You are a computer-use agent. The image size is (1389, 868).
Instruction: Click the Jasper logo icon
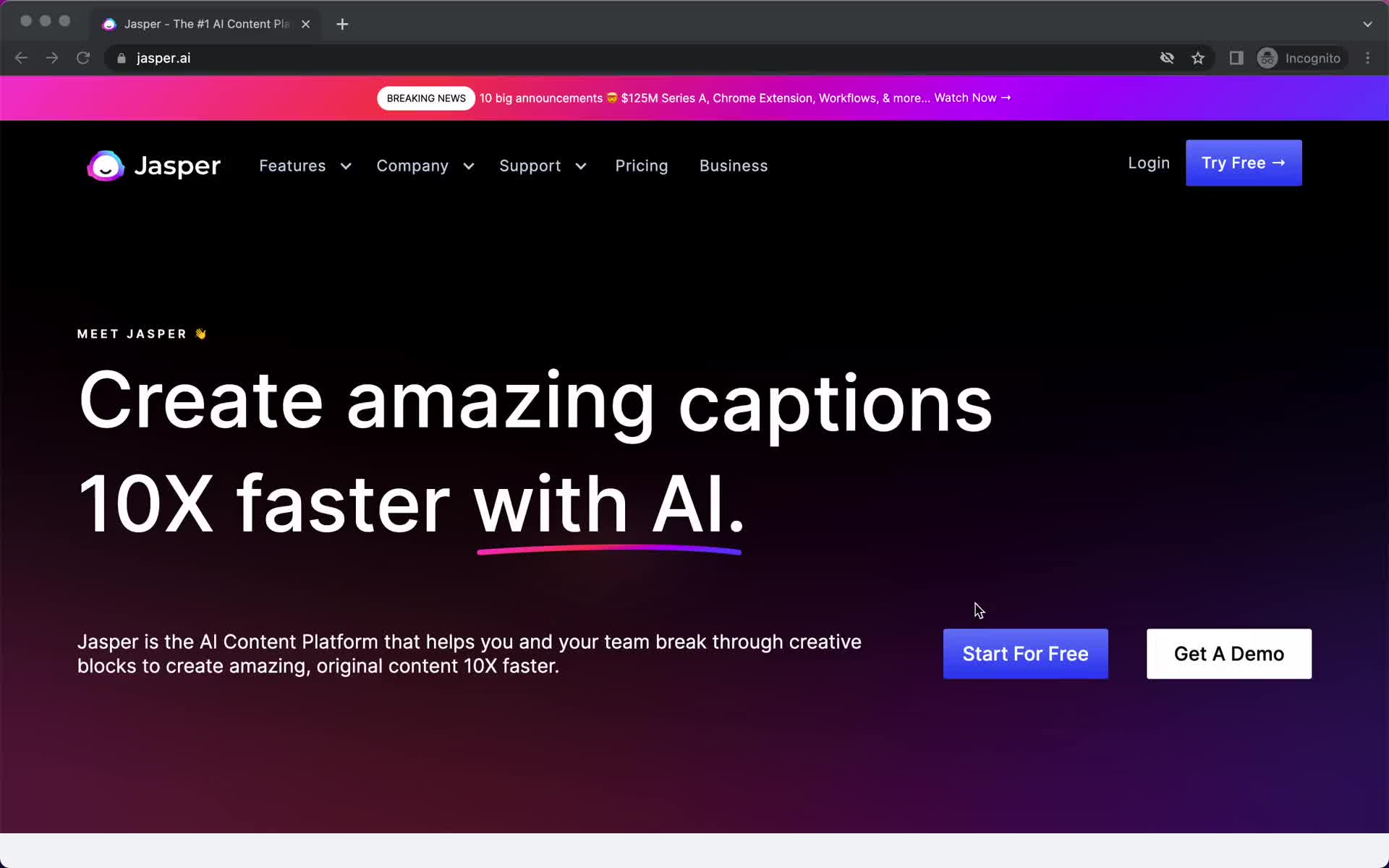click(107, 165)
